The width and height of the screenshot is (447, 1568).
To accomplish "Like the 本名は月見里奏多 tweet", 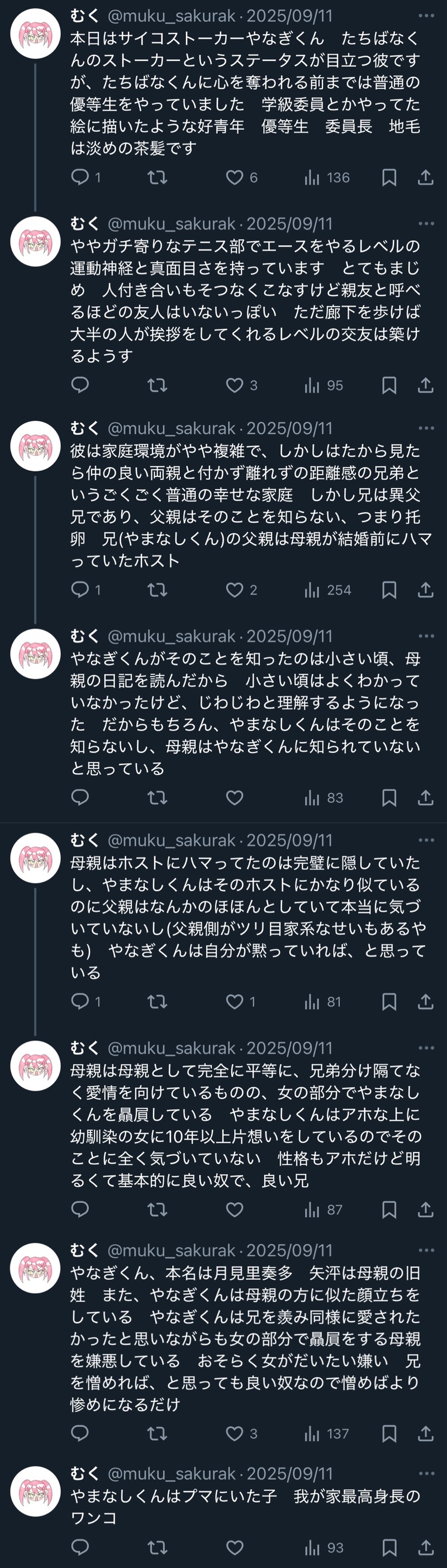I will pos(235,1433).
